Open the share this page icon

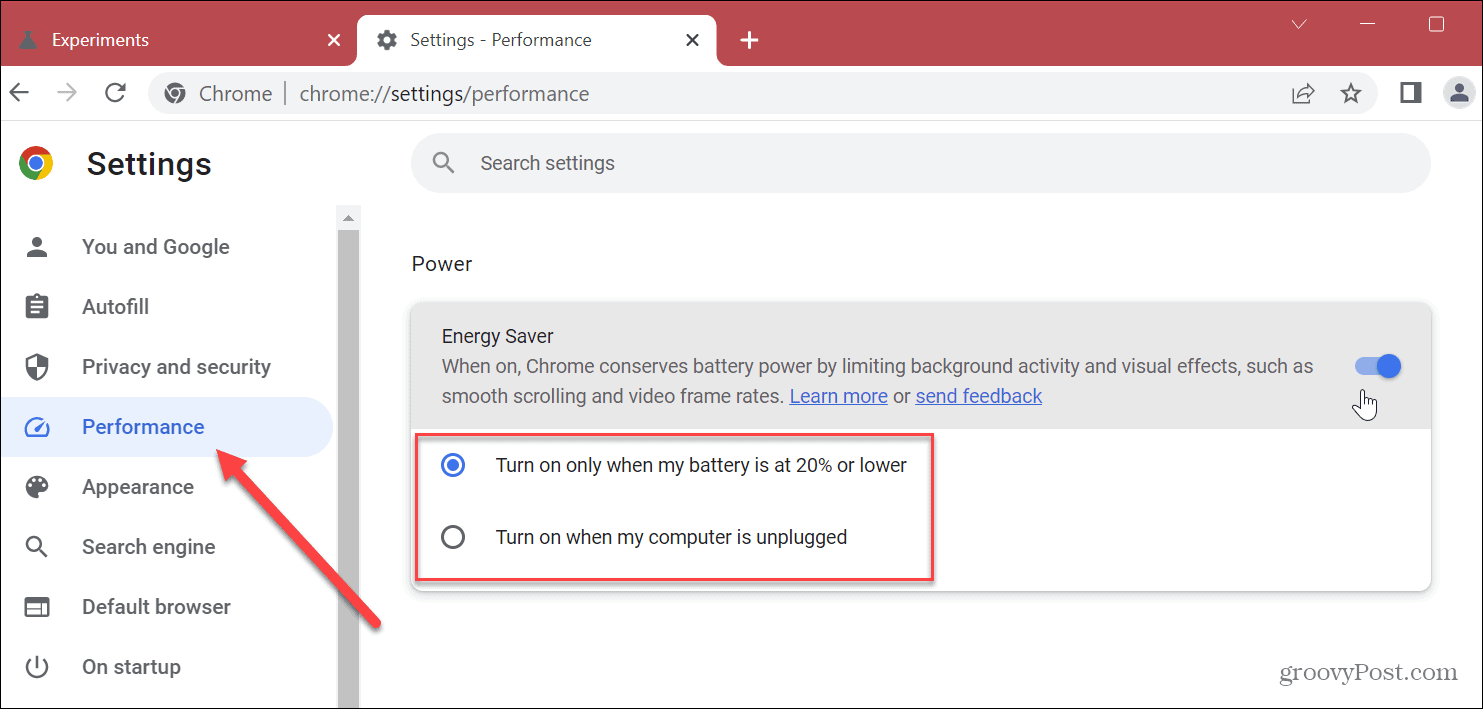point(1303,93)
